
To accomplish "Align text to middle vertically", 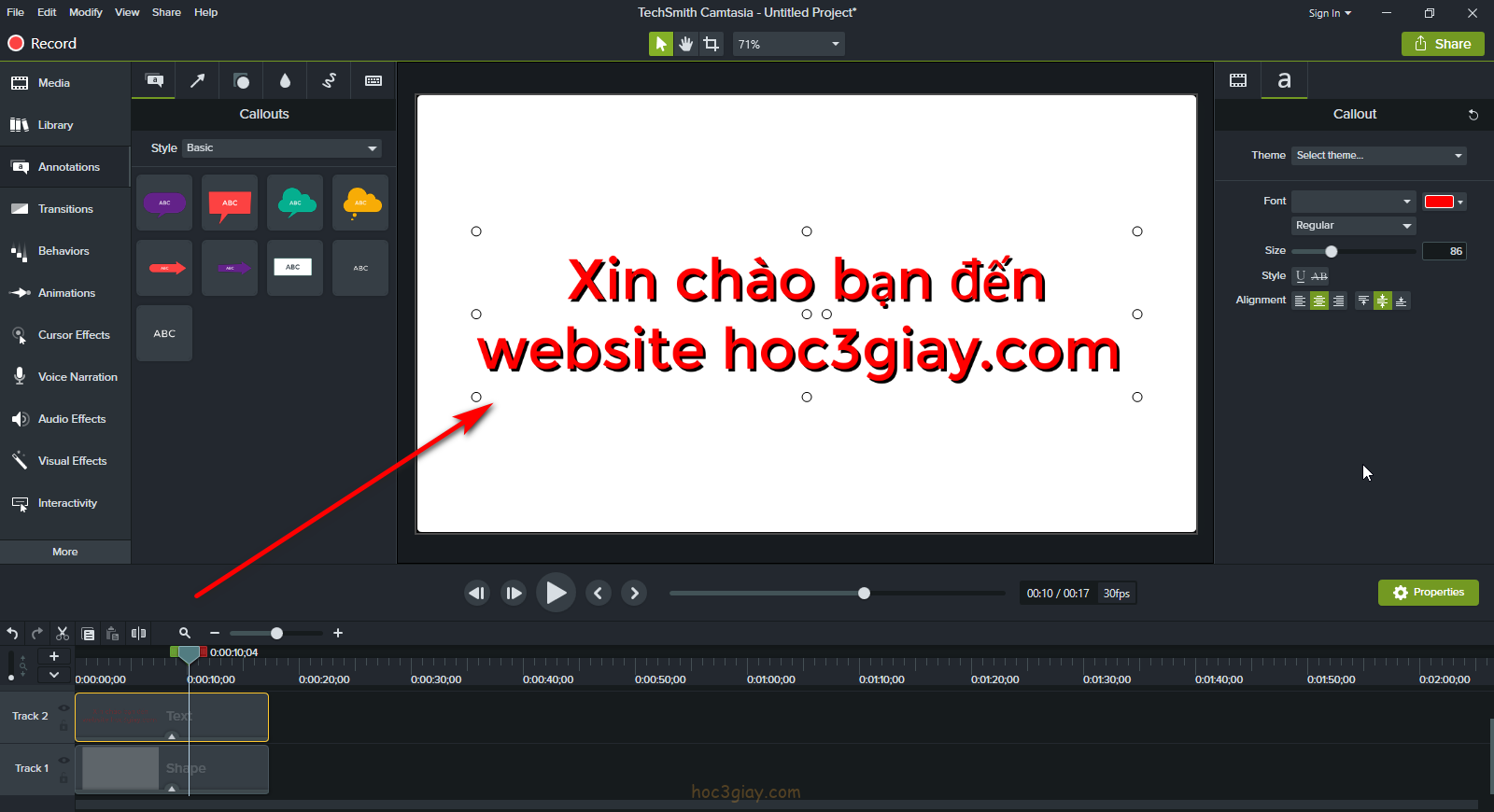I will click(1383, 301).
